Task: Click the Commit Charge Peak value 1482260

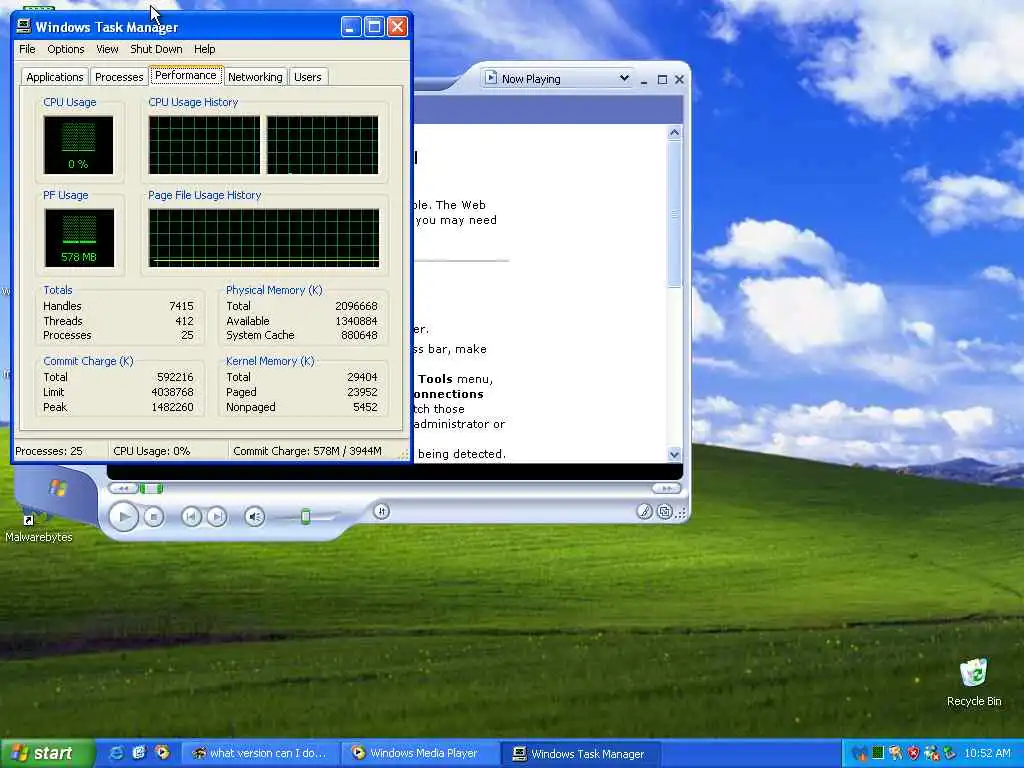Action: click(172, 408)
